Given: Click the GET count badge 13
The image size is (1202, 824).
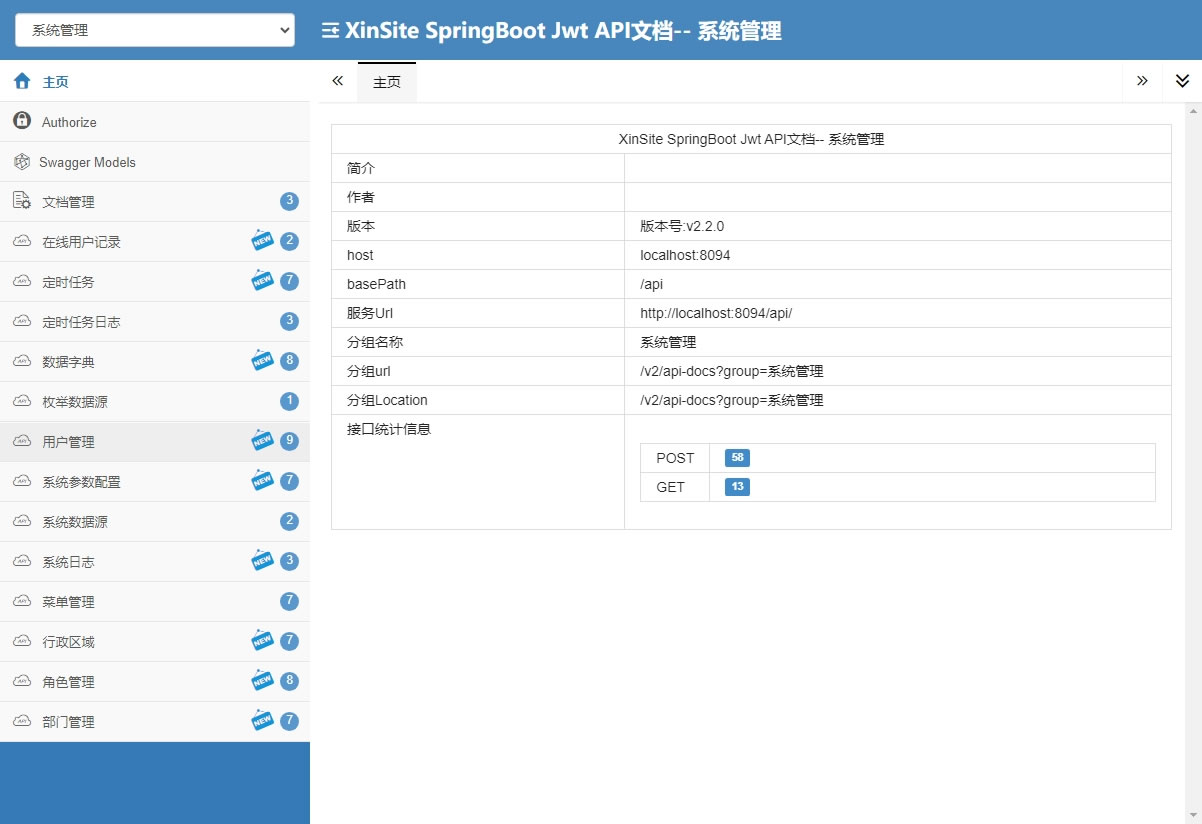Looking at the screenshot, I should click(738, 487).
